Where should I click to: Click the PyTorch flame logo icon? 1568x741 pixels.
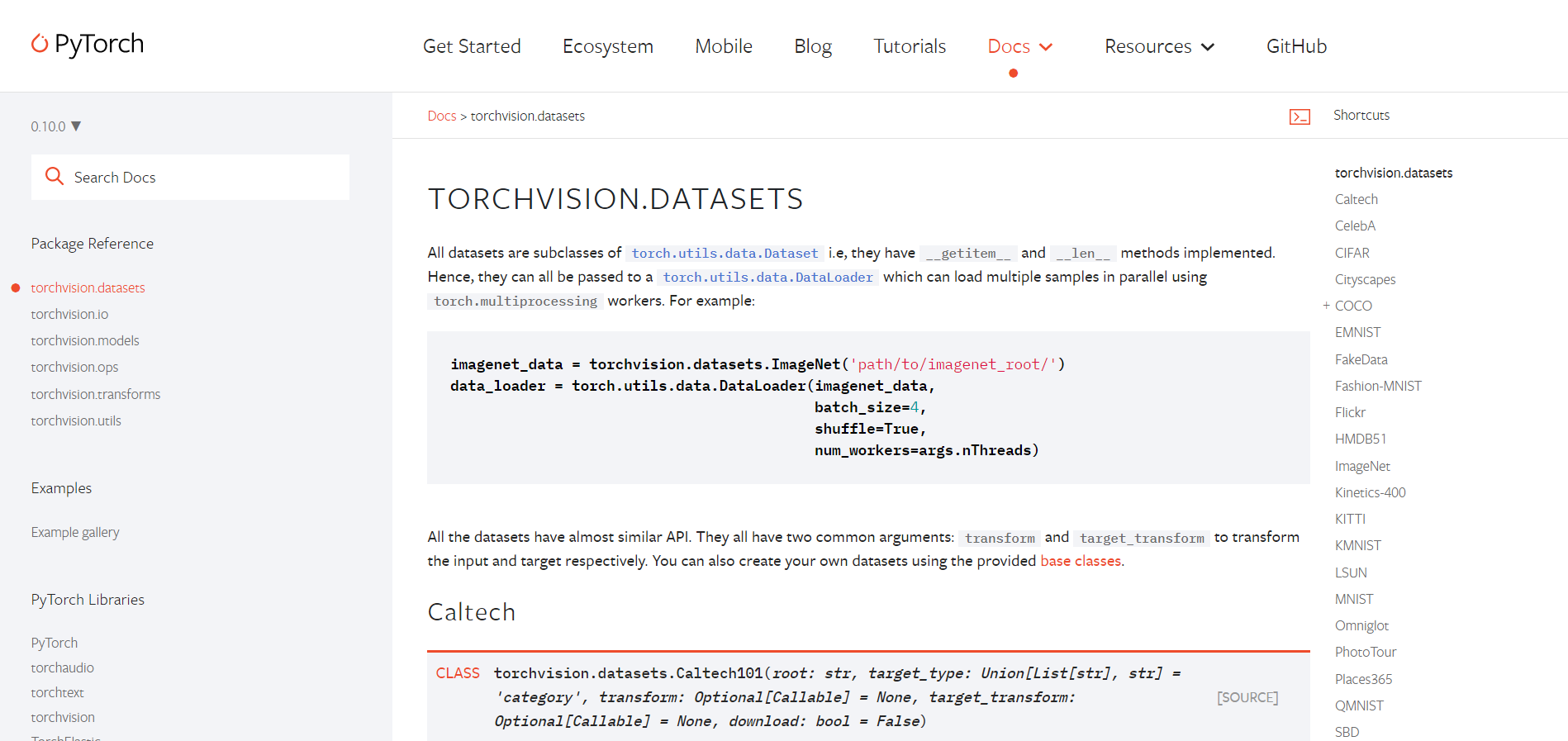(x=40, y=43)
